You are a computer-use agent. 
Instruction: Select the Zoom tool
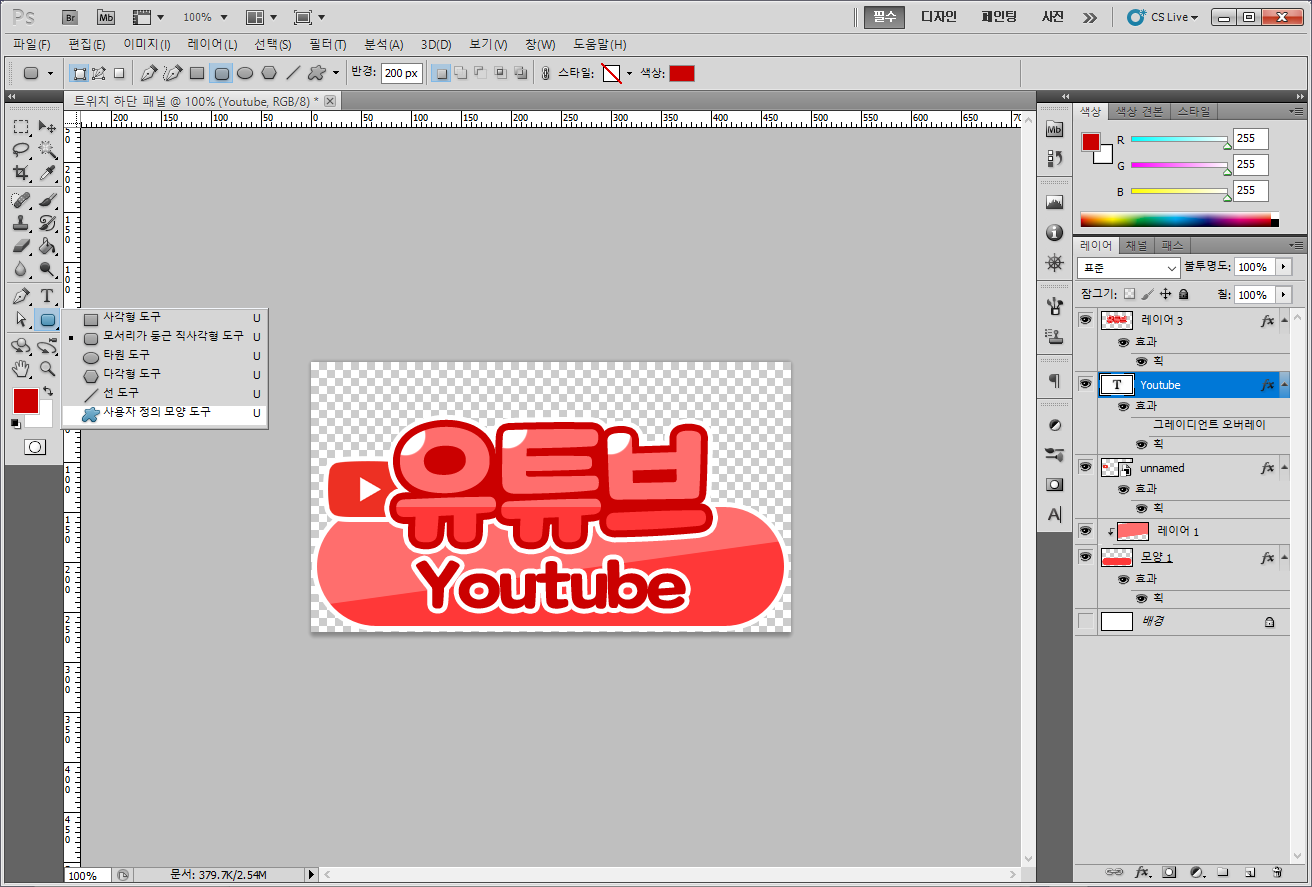point(47,369)
